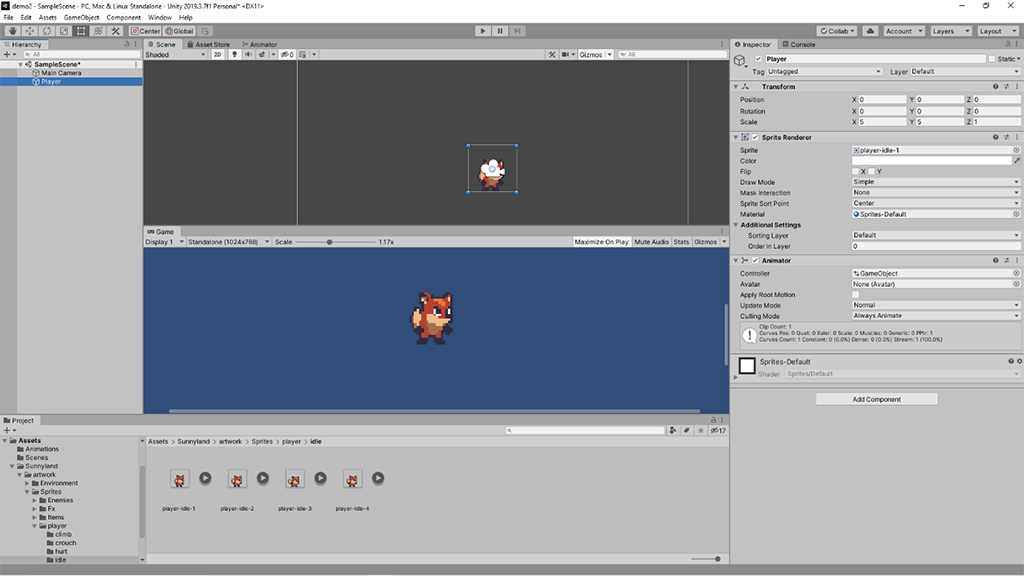Viewport: 1024px width, 576px height.
Task: Enable Apply Root Motion checkbox
Action: [856, 295]
